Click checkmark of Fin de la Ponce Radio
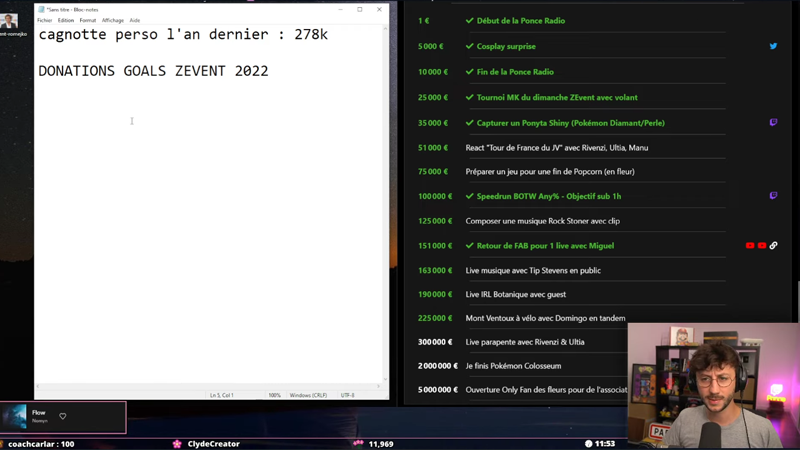 coord(469,72)
